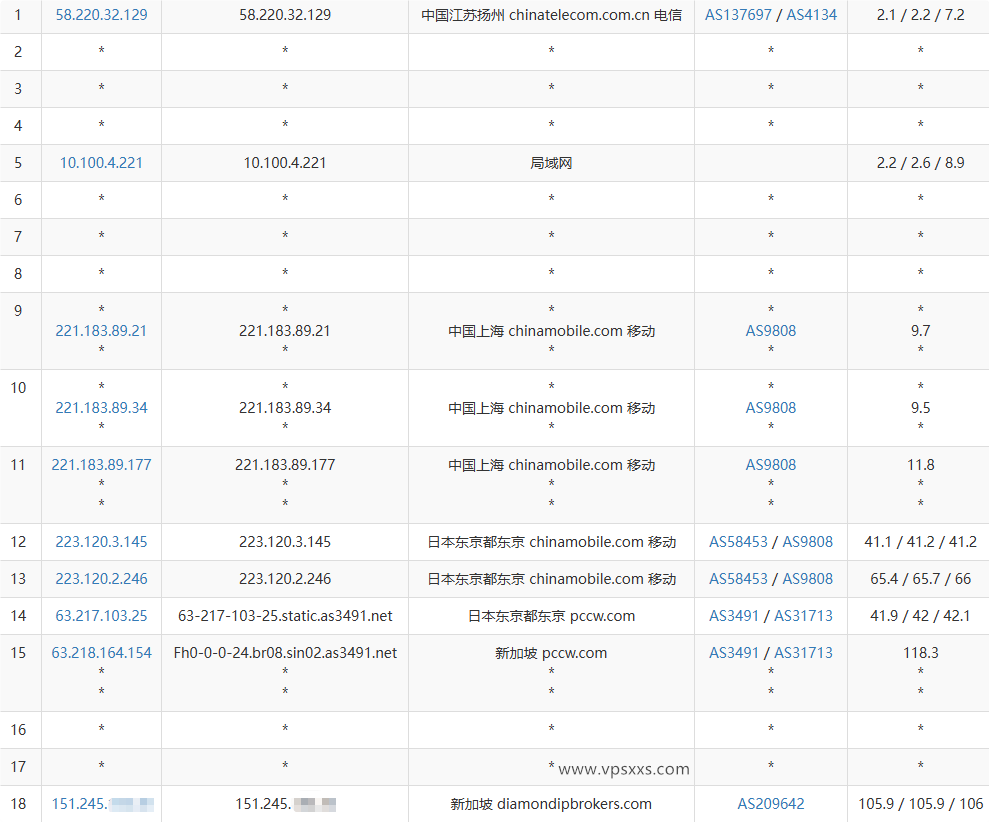The width and height of the screenshot is (989, 822).
Task: Select hostname 221.183.89.34 in second column
Action: click(285, 408)
